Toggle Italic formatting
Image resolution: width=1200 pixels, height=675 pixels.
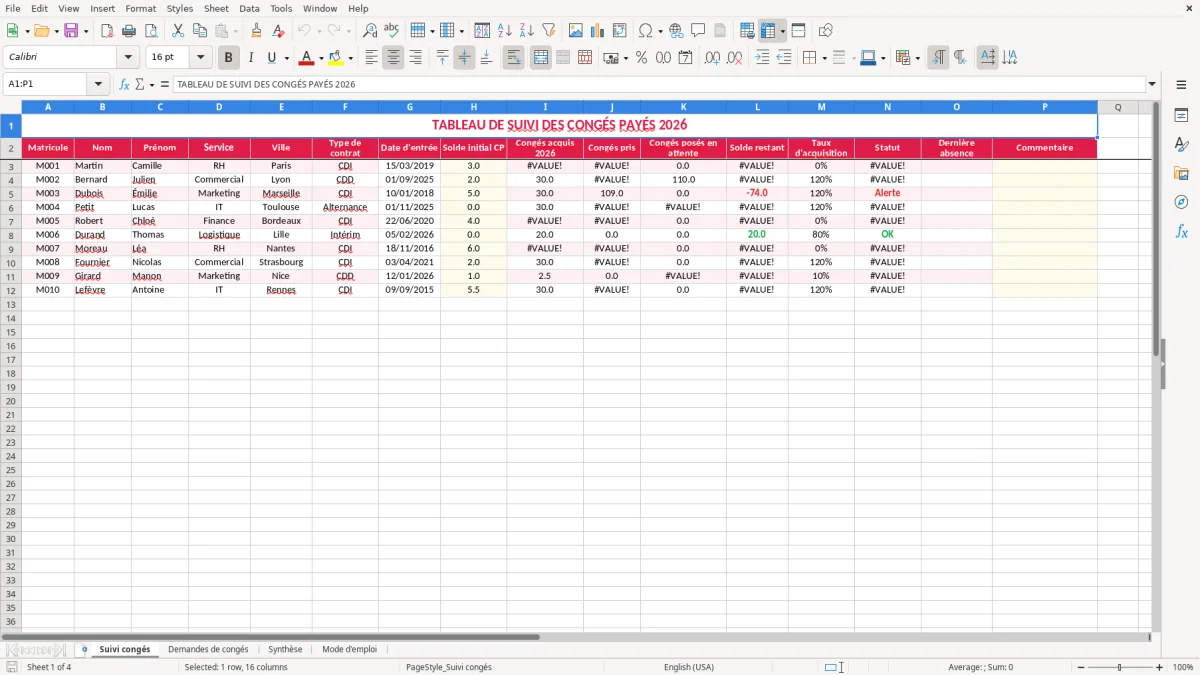[250, 58]
